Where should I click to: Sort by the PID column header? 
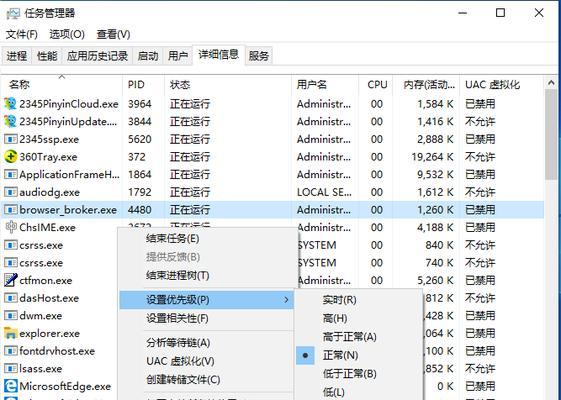point(143,85)
